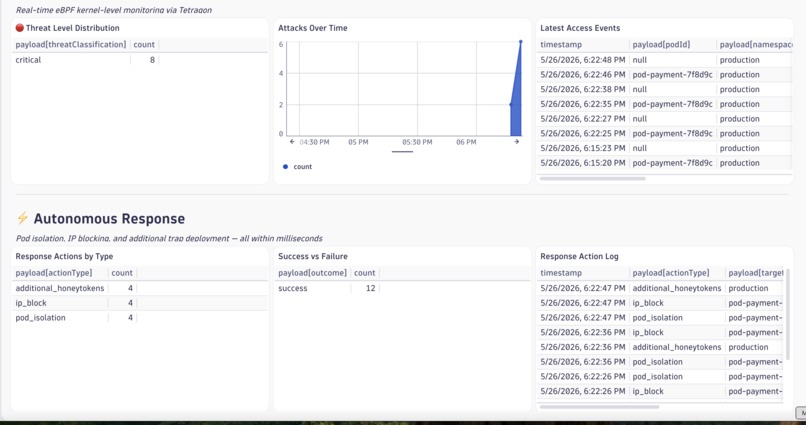
Task: Click the vertical scrollbar in Response Action Log
Action: point(786,313)
